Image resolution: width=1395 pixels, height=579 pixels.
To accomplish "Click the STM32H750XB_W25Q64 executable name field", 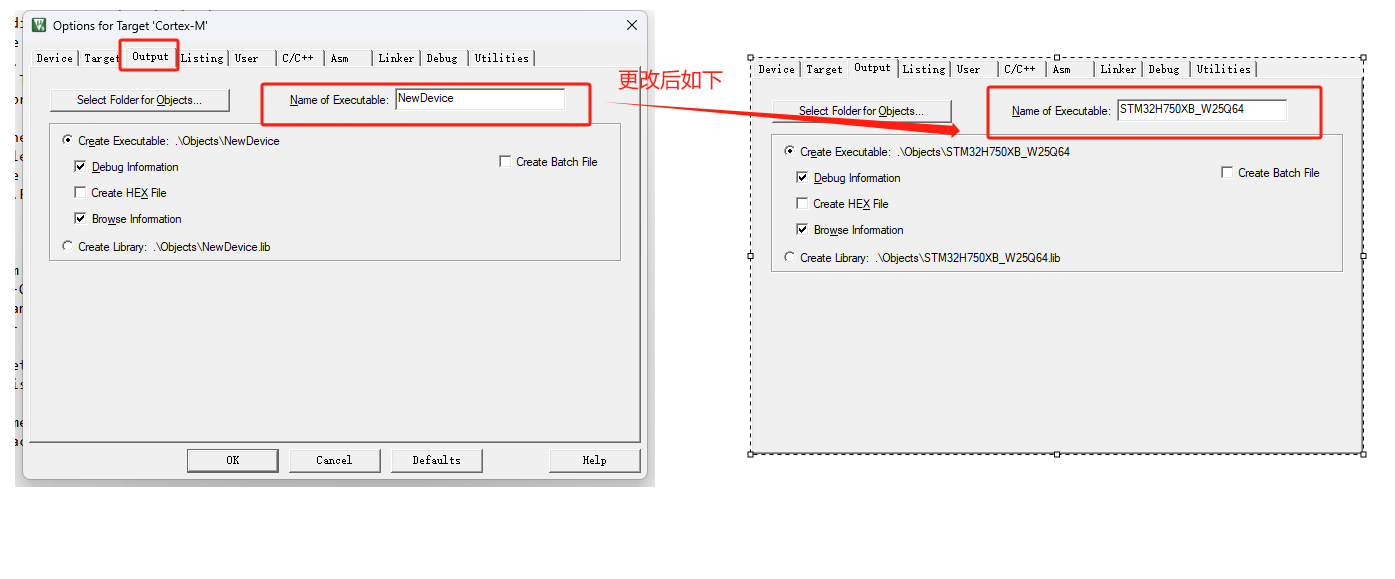I will 1202,110.
